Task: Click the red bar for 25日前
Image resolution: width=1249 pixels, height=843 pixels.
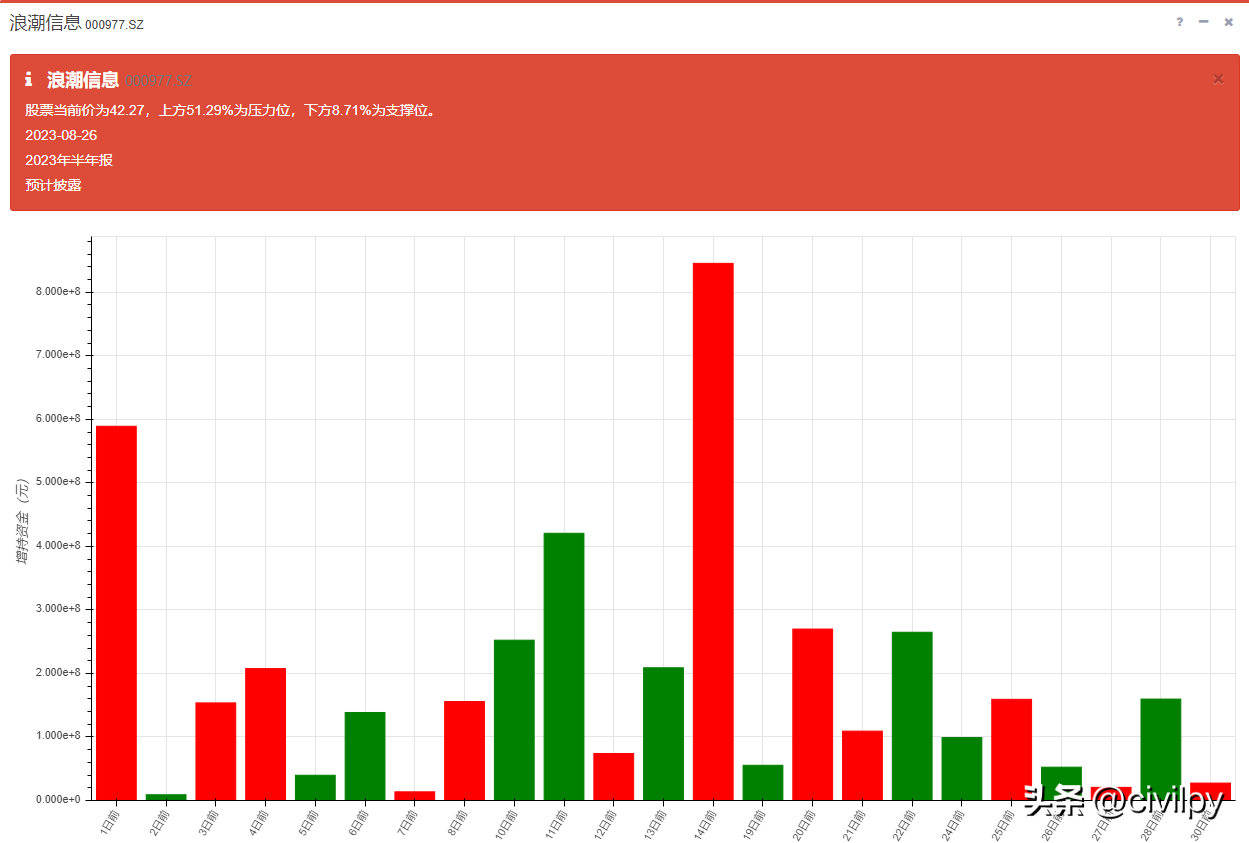Action: (x=1012, y=749)
